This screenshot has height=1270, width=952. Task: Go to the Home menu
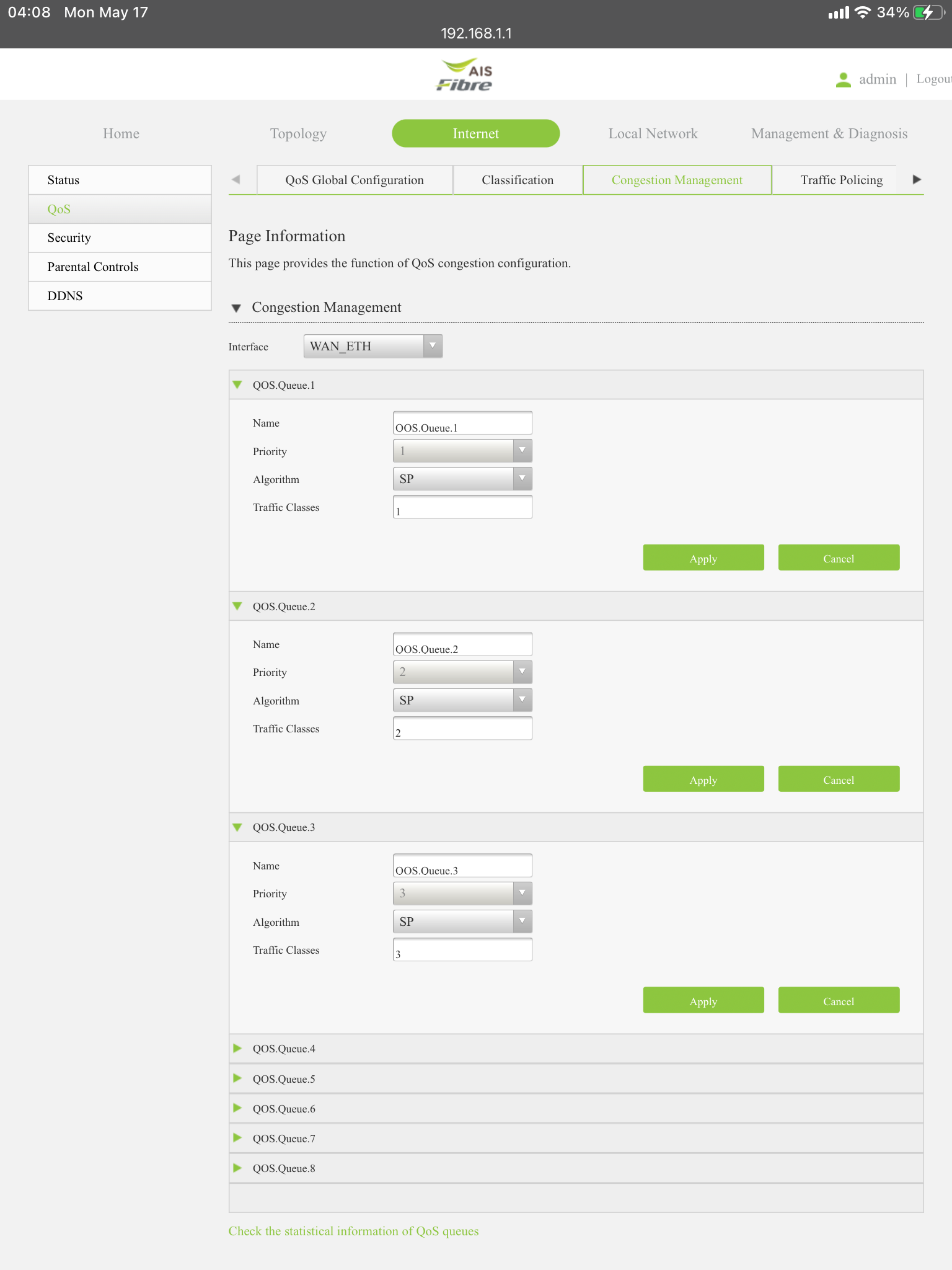(121, 133)
